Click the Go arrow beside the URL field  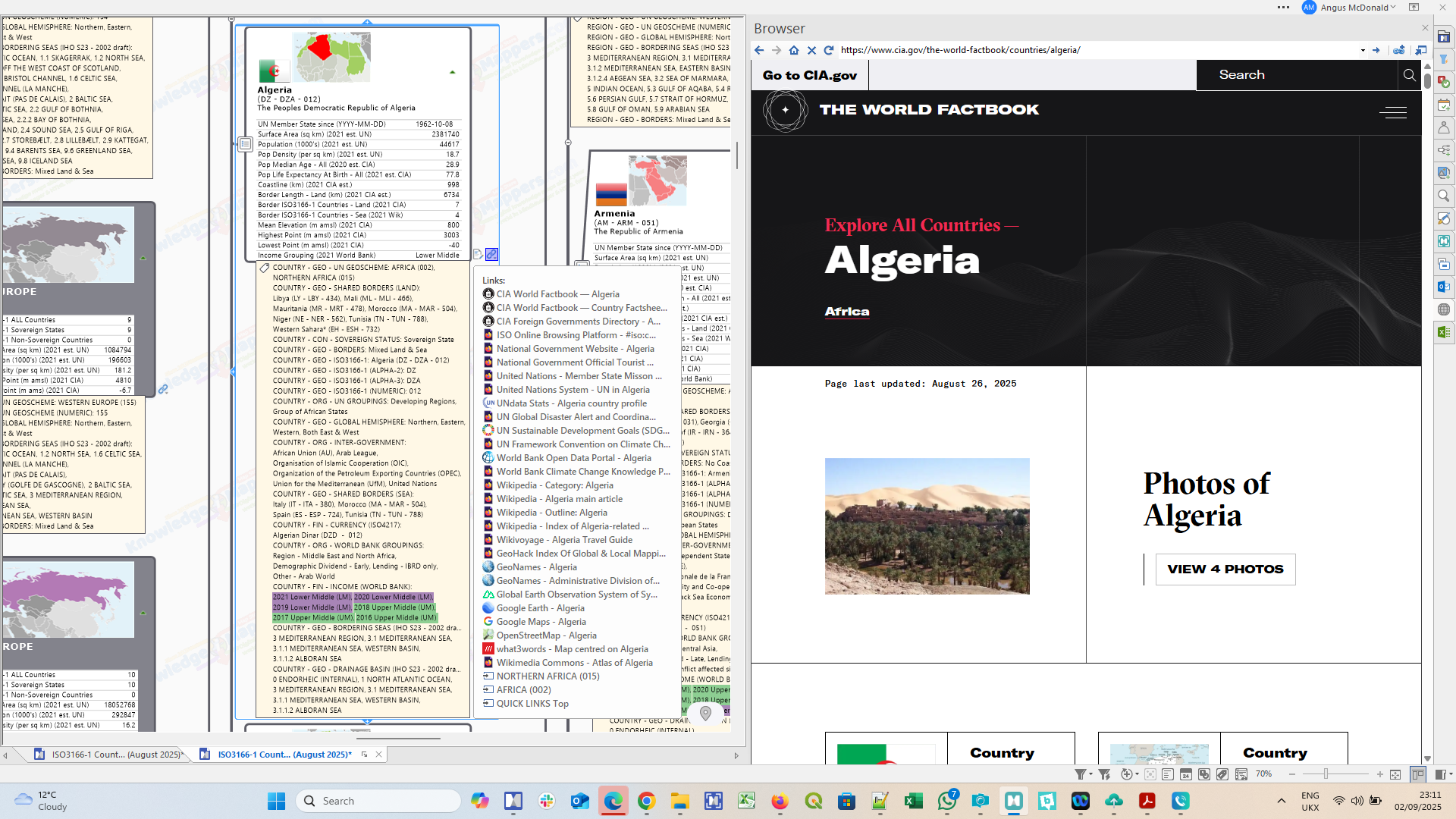(1376, 50)
